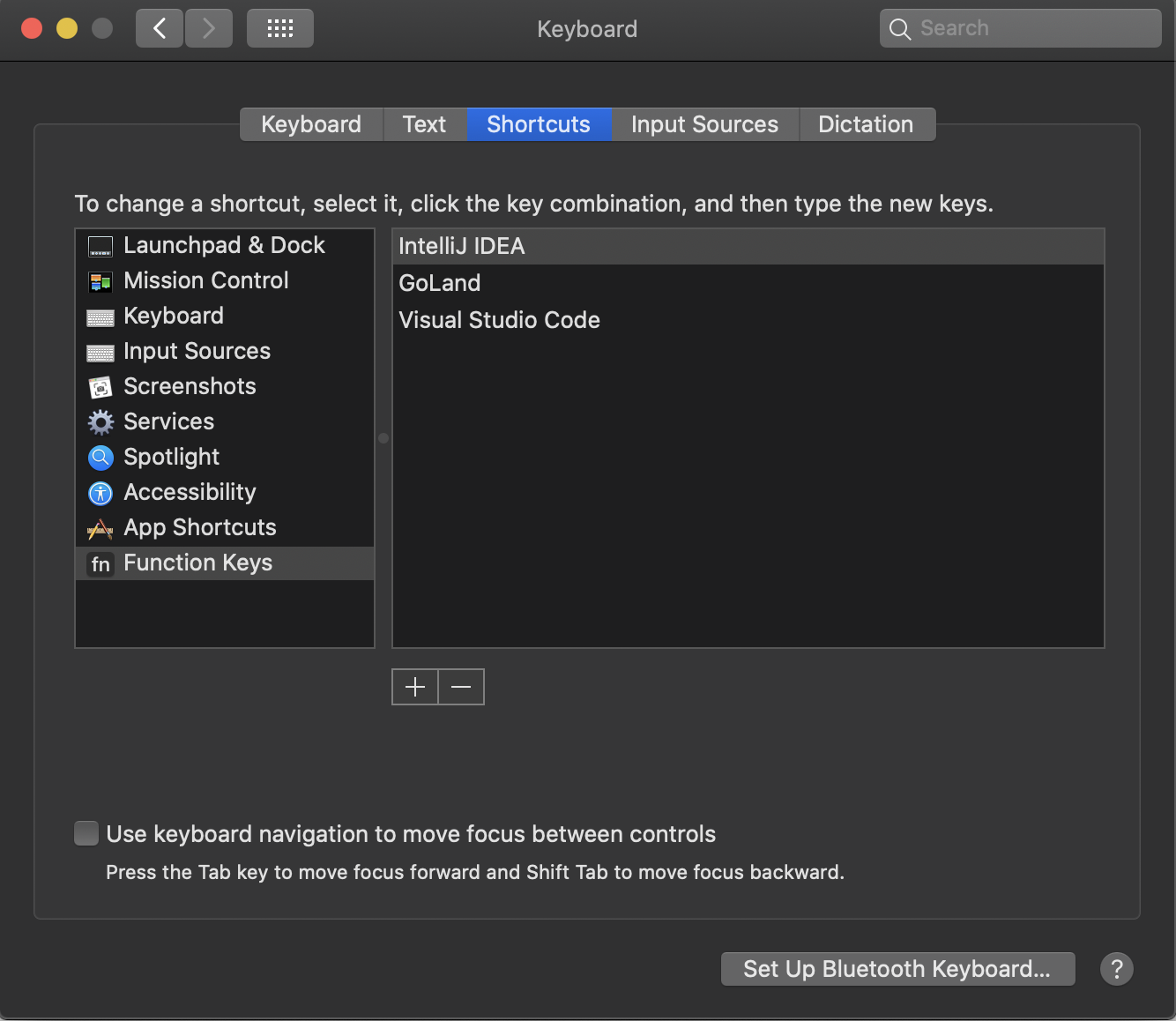Click the search magnifier icon
Screen dimensions: 1176x1021
click(x=899, y=29)
